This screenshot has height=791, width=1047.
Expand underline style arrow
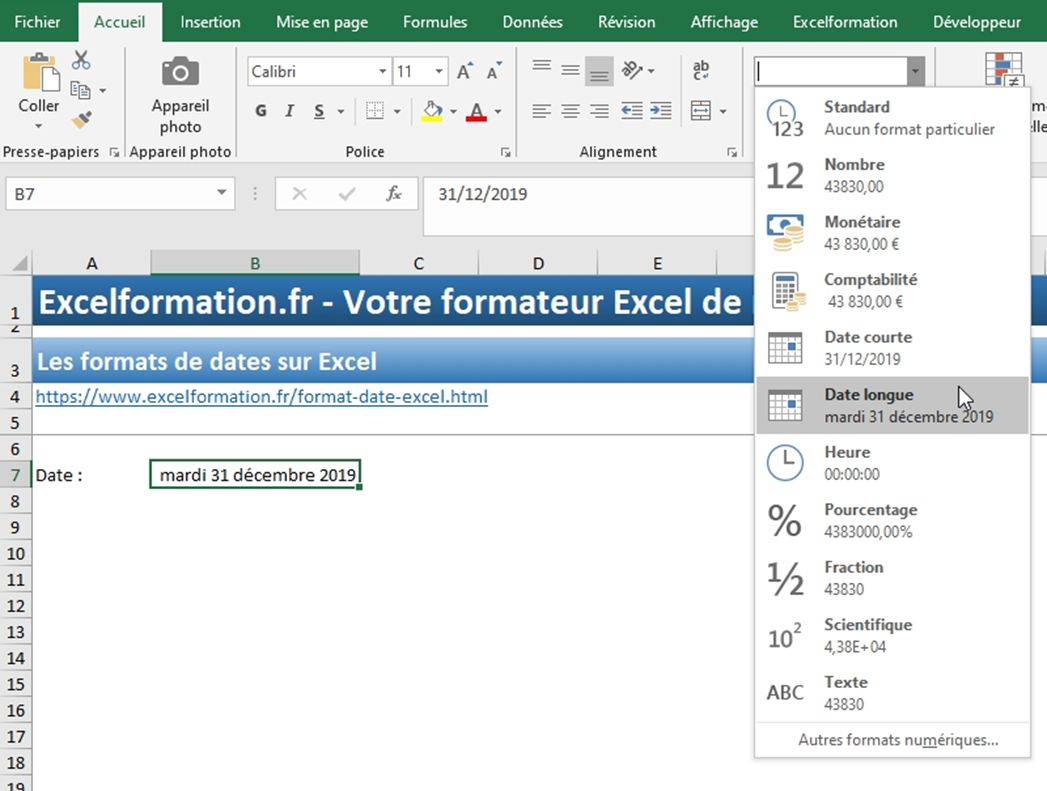click(341, 111)
